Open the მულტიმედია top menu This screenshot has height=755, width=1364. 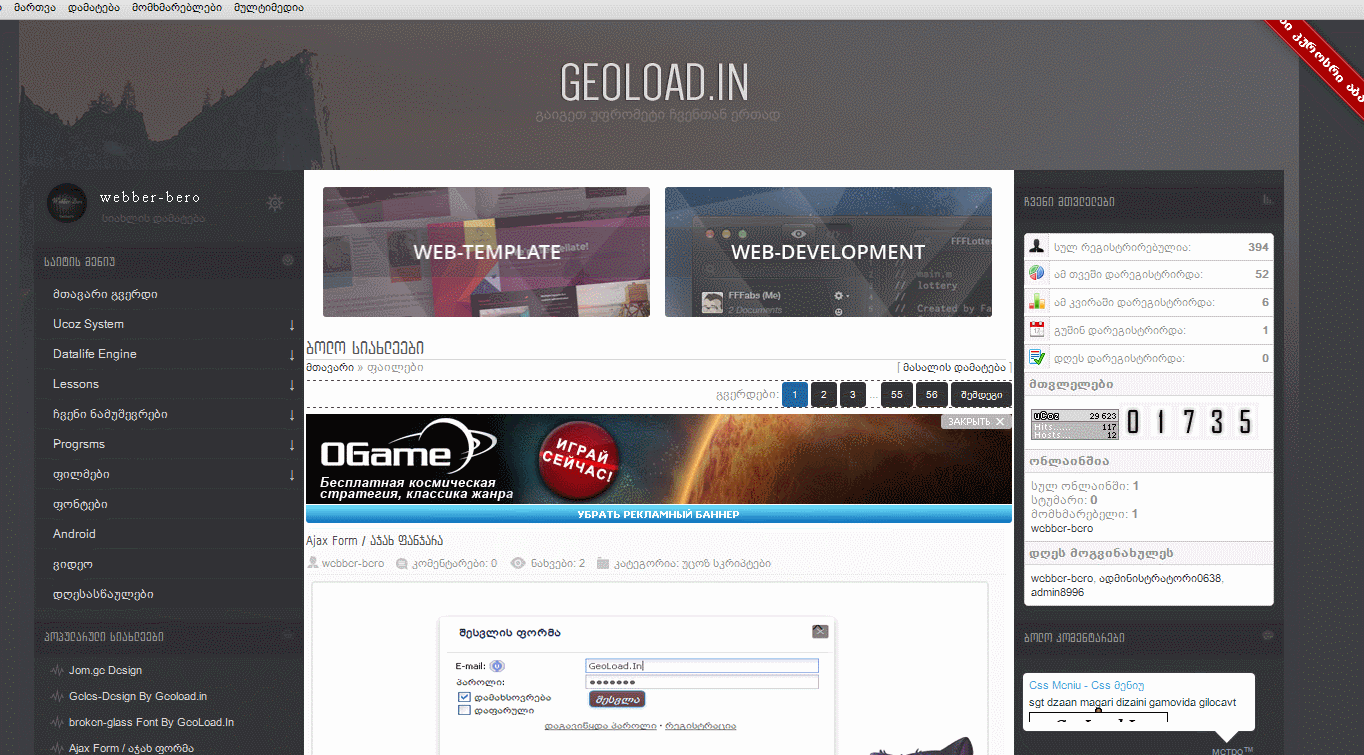(x=269, y=7)
